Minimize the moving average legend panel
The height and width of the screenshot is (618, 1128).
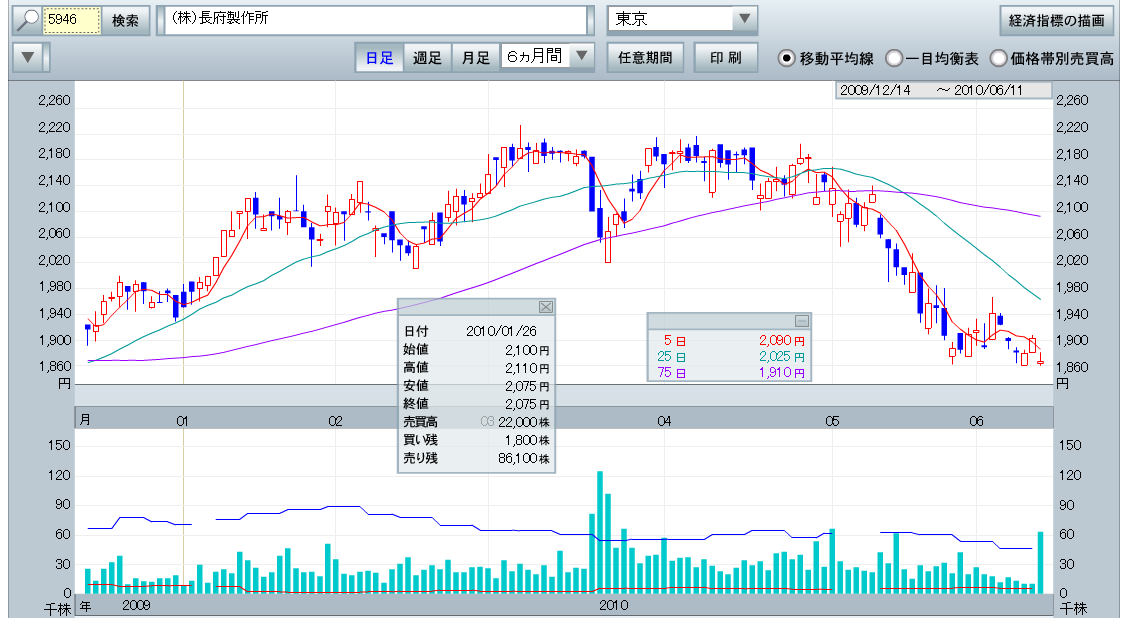(801, 321)
